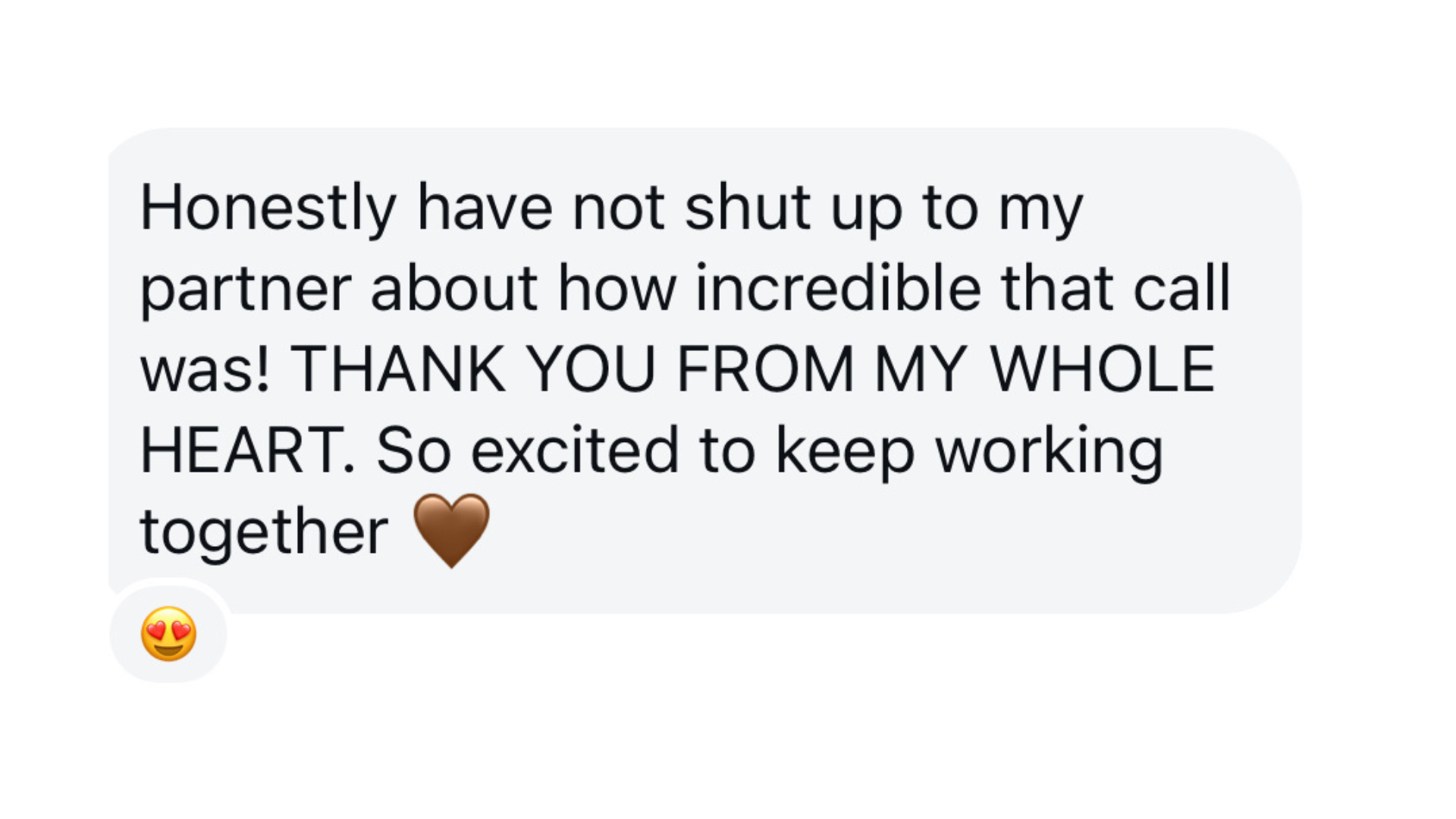The width and height of the screenshot is (1456, 819).
Task: Click empty area of gray message bubble
Action: (910, 546)
